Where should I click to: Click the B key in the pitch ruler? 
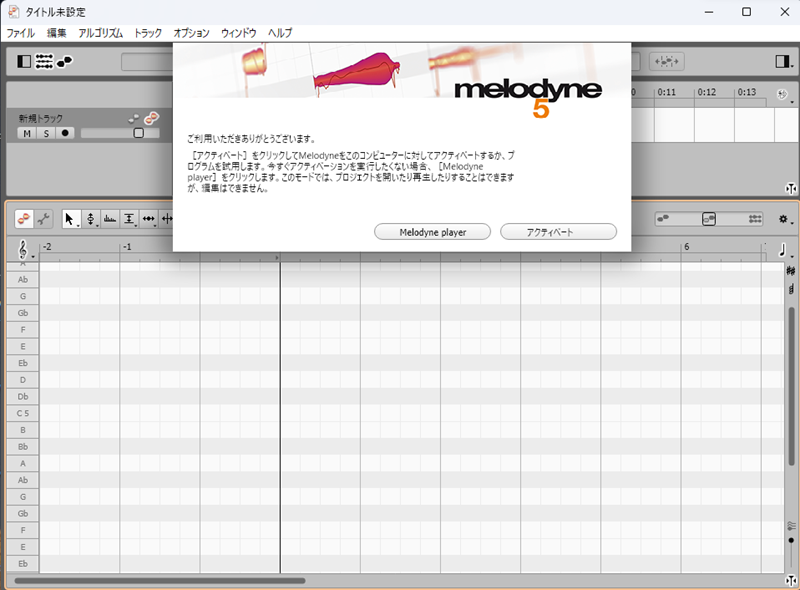coord(23,430)
